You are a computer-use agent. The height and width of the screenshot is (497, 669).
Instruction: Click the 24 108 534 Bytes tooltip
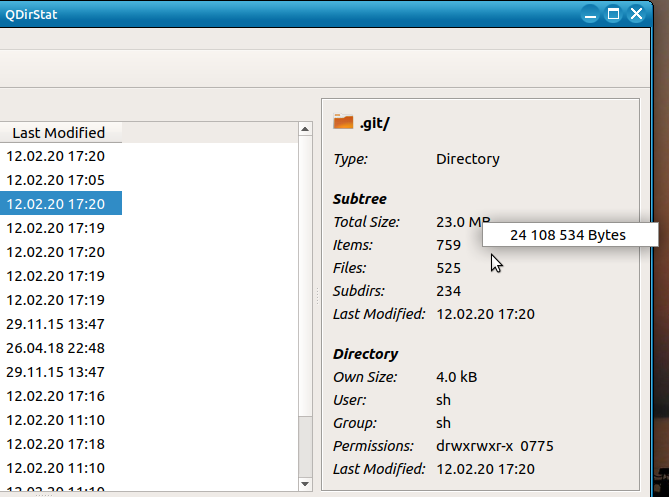(x=568, y=235)
